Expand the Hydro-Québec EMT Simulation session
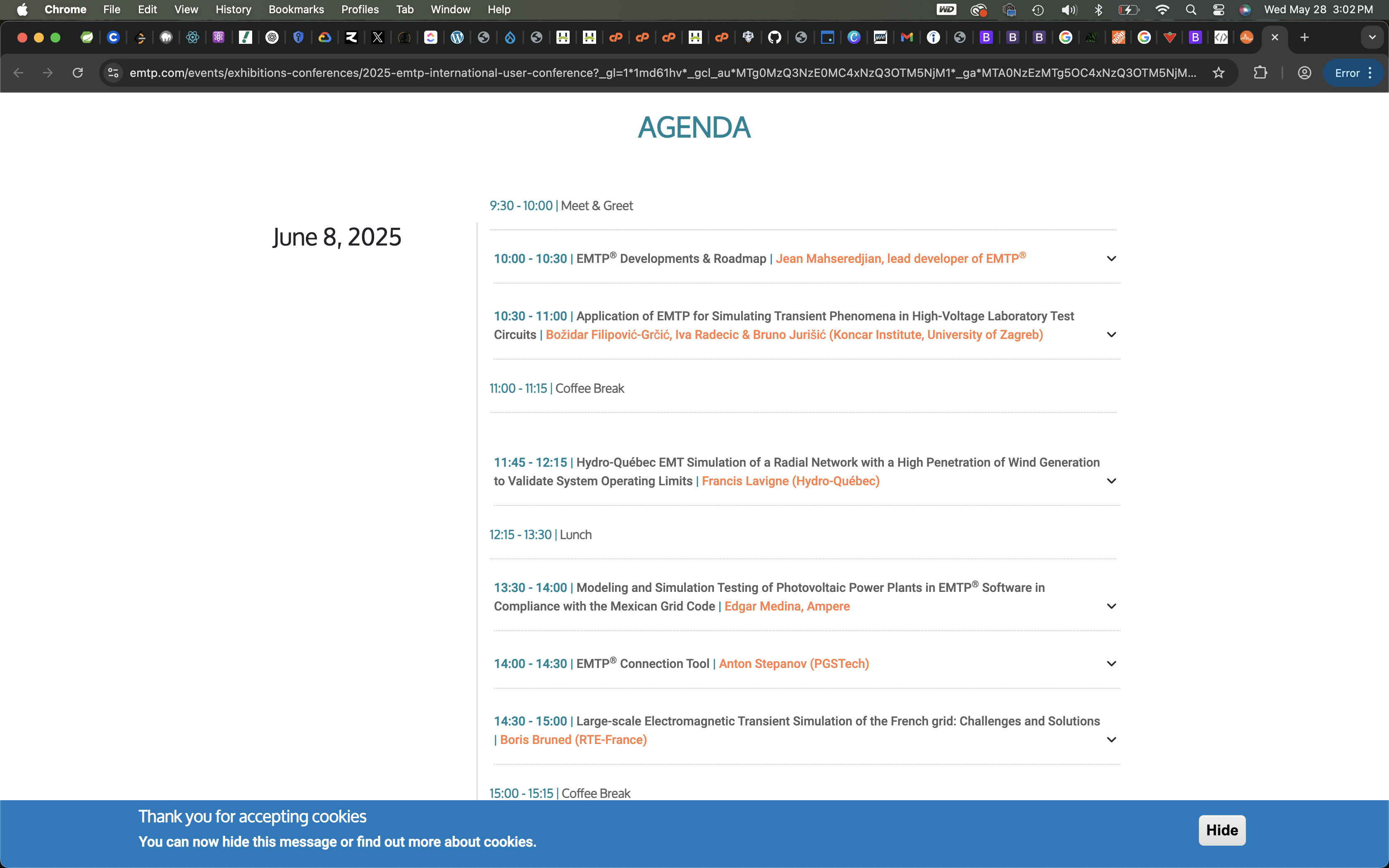The width and height of the screenshot is (1389, 868). pos(1111,481)
